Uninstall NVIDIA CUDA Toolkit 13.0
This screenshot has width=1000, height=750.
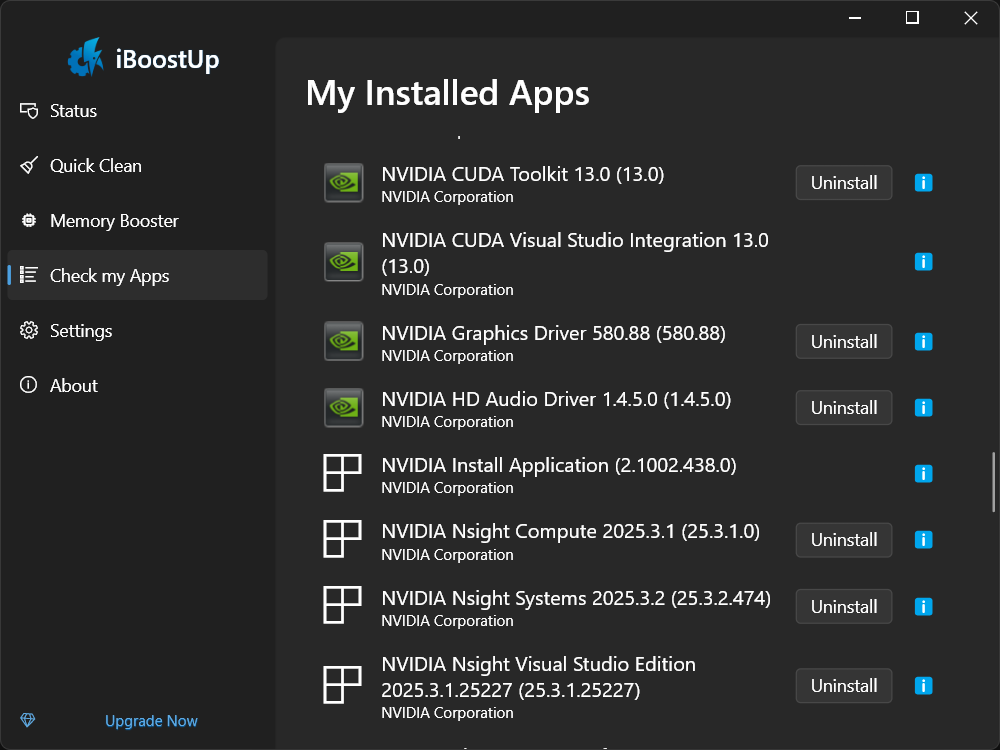coord(844,183)
